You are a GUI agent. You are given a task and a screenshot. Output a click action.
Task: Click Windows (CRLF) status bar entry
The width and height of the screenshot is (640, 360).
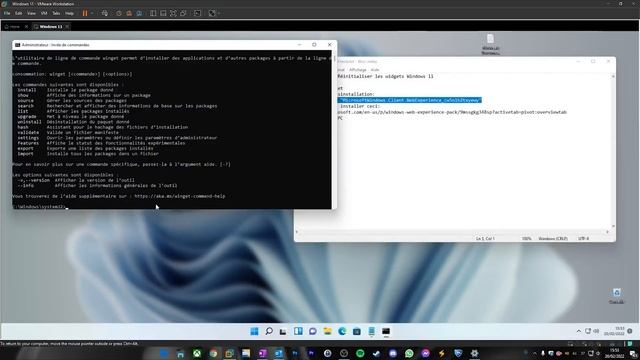tap(553, 238)
